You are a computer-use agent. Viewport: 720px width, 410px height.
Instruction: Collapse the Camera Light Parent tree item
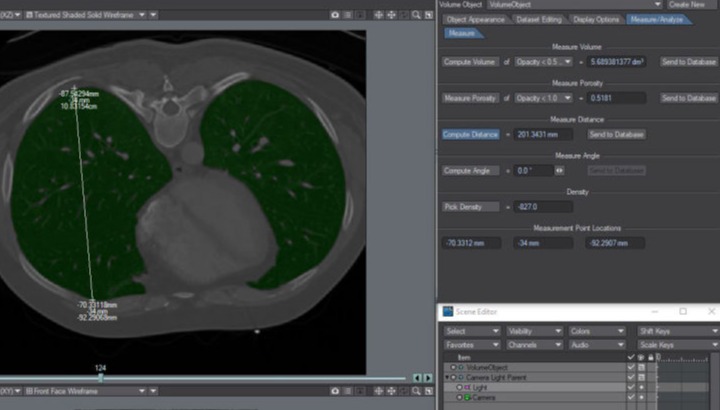click(x=446, y=377)
